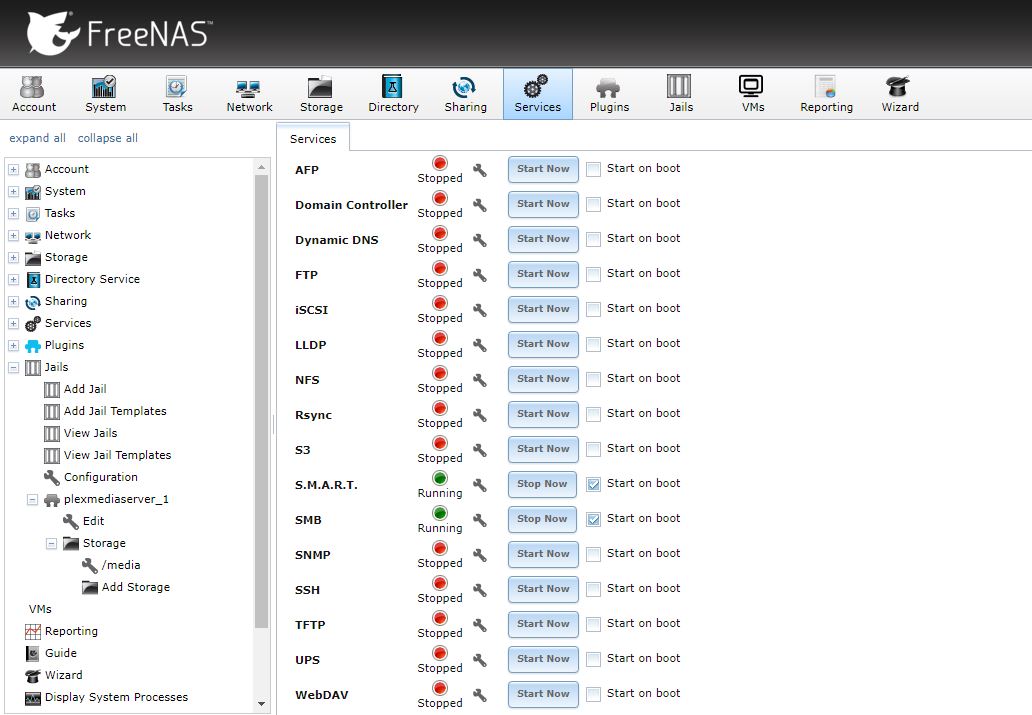Open the Jails toolbar icon
The width and height of the screenshot is (1032, 715).
tap(681, 94)
